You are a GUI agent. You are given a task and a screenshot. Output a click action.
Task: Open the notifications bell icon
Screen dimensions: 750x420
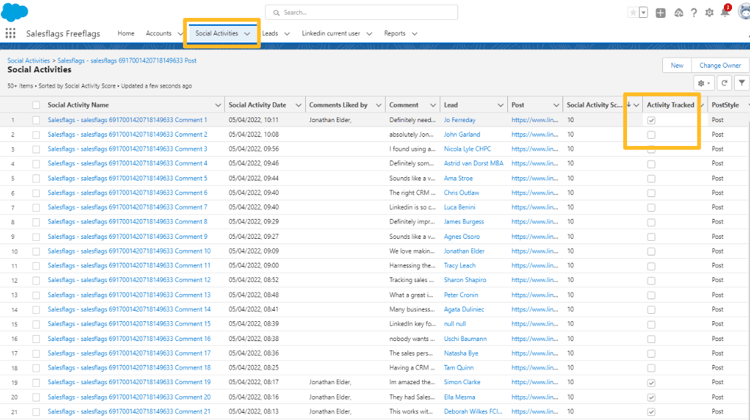tap(725, 12)
